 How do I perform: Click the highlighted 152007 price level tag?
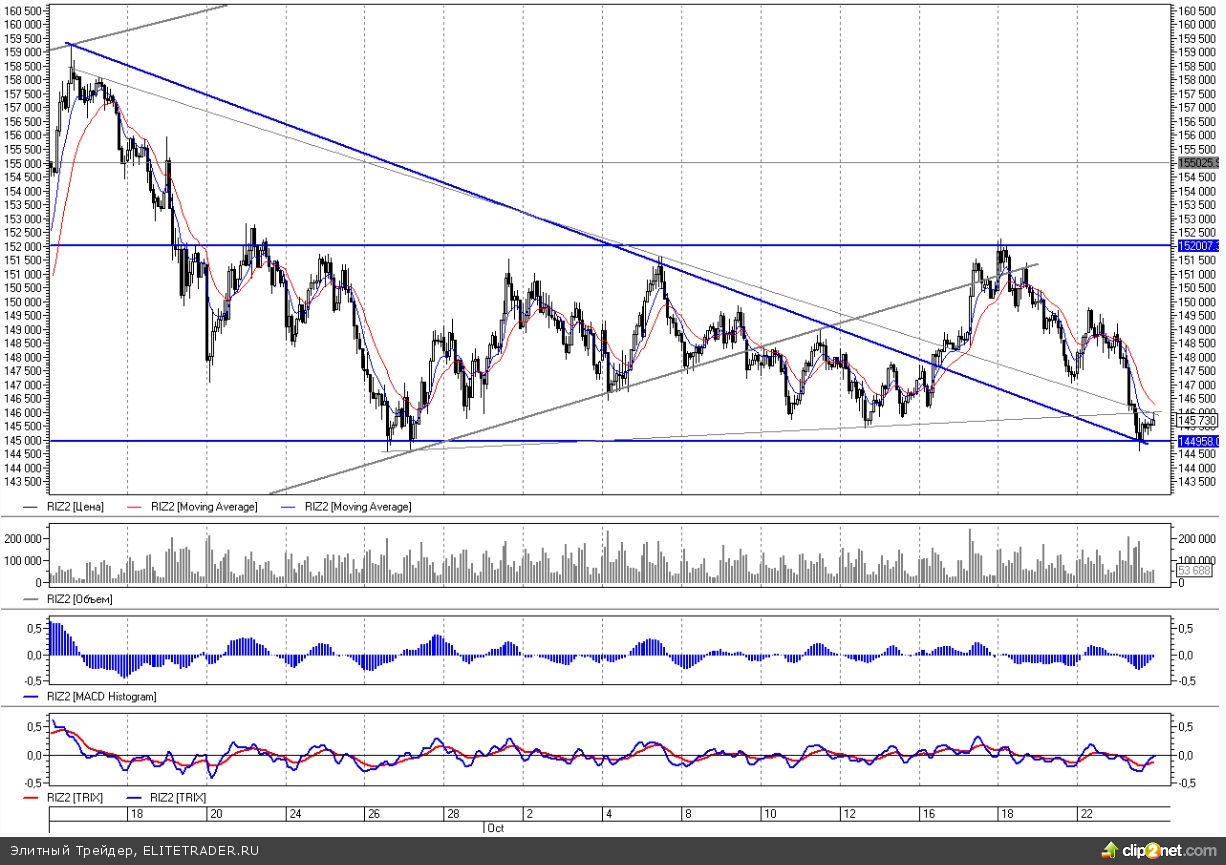(x=1196, y=246)
